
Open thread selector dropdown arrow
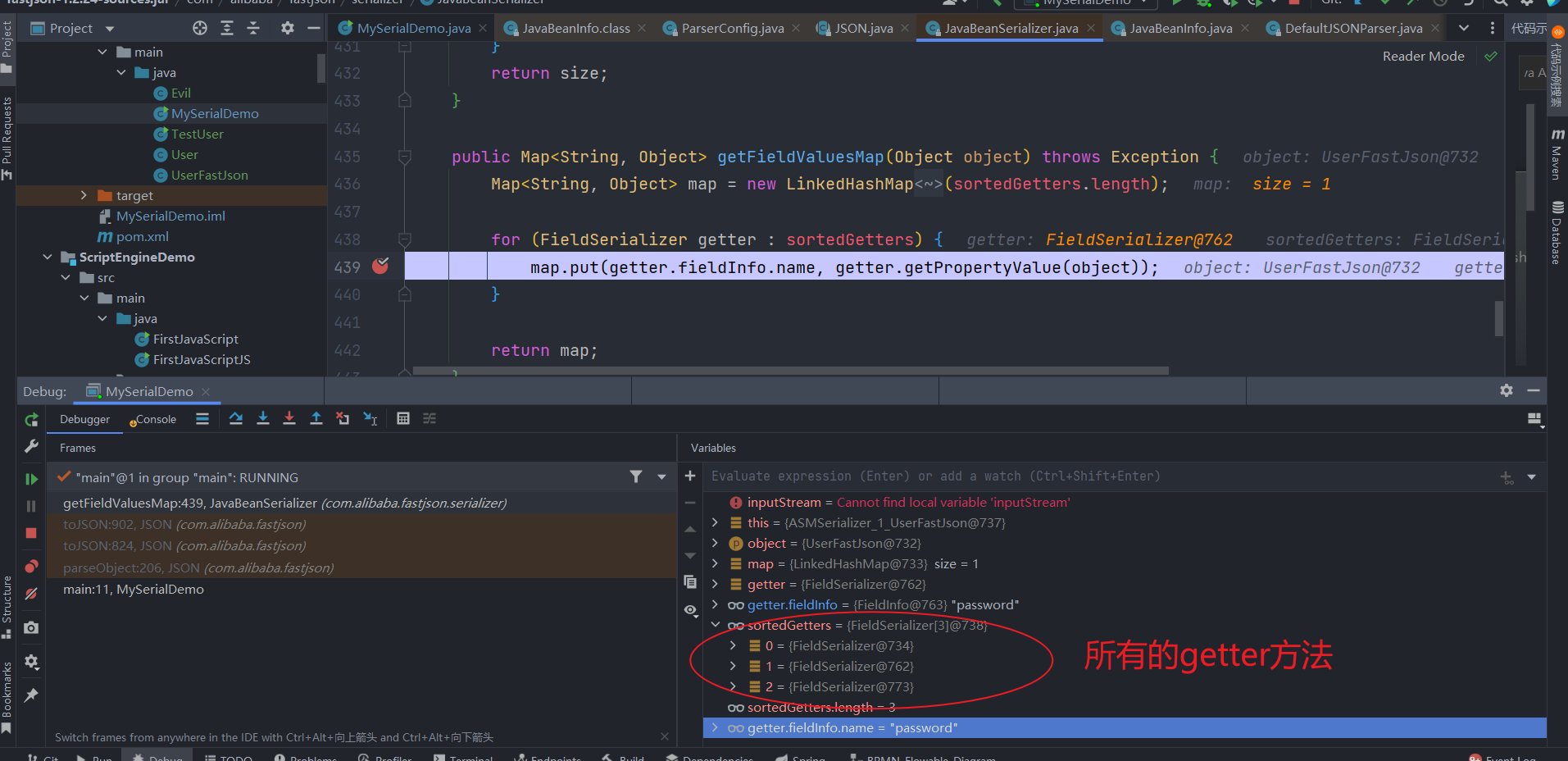[661, 476]
